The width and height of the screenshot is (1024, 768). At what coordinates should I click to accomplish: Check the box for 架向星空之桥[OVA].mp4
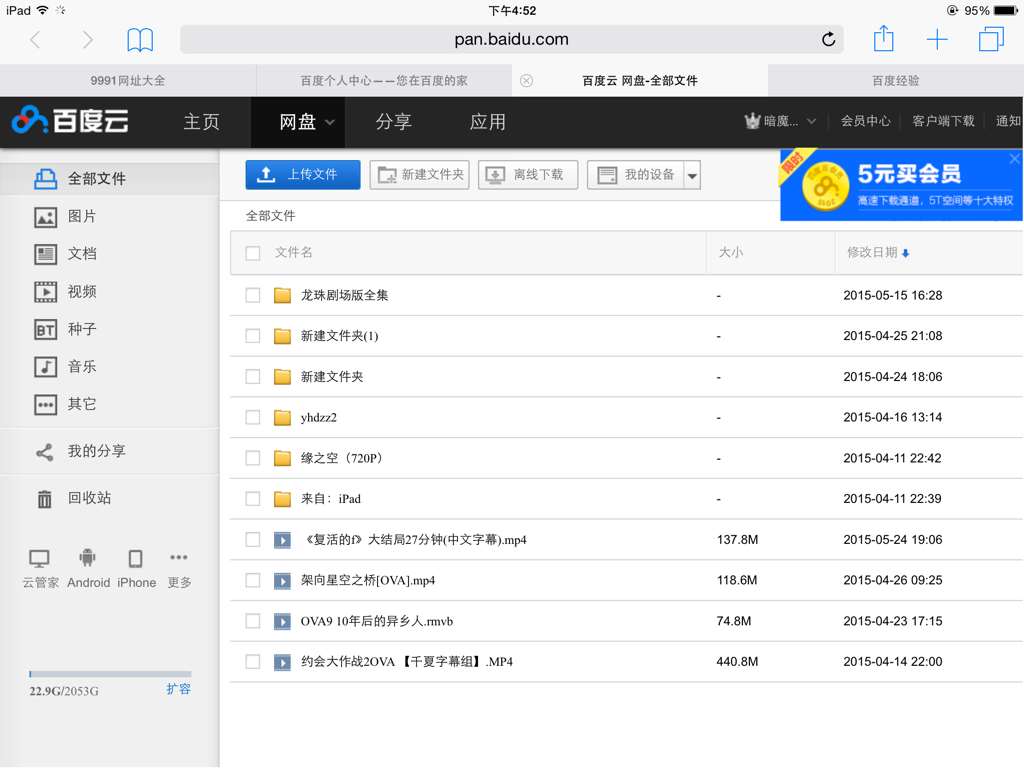(253, 581)
